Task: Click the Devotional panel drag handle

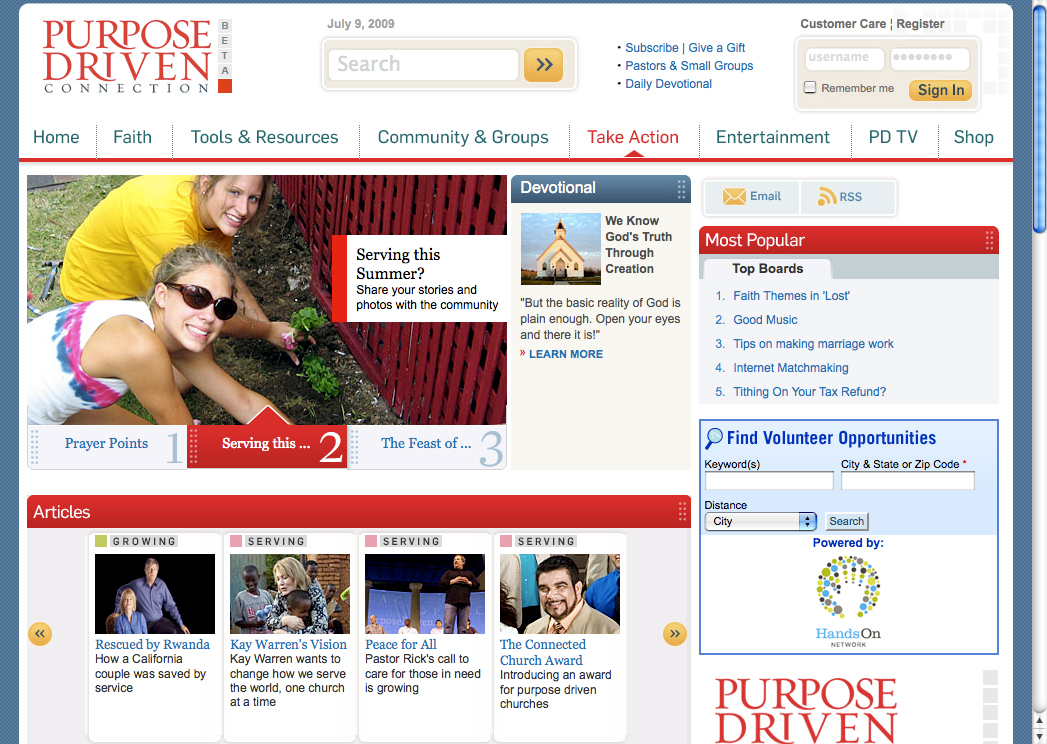Action: (x=681, y=189)
